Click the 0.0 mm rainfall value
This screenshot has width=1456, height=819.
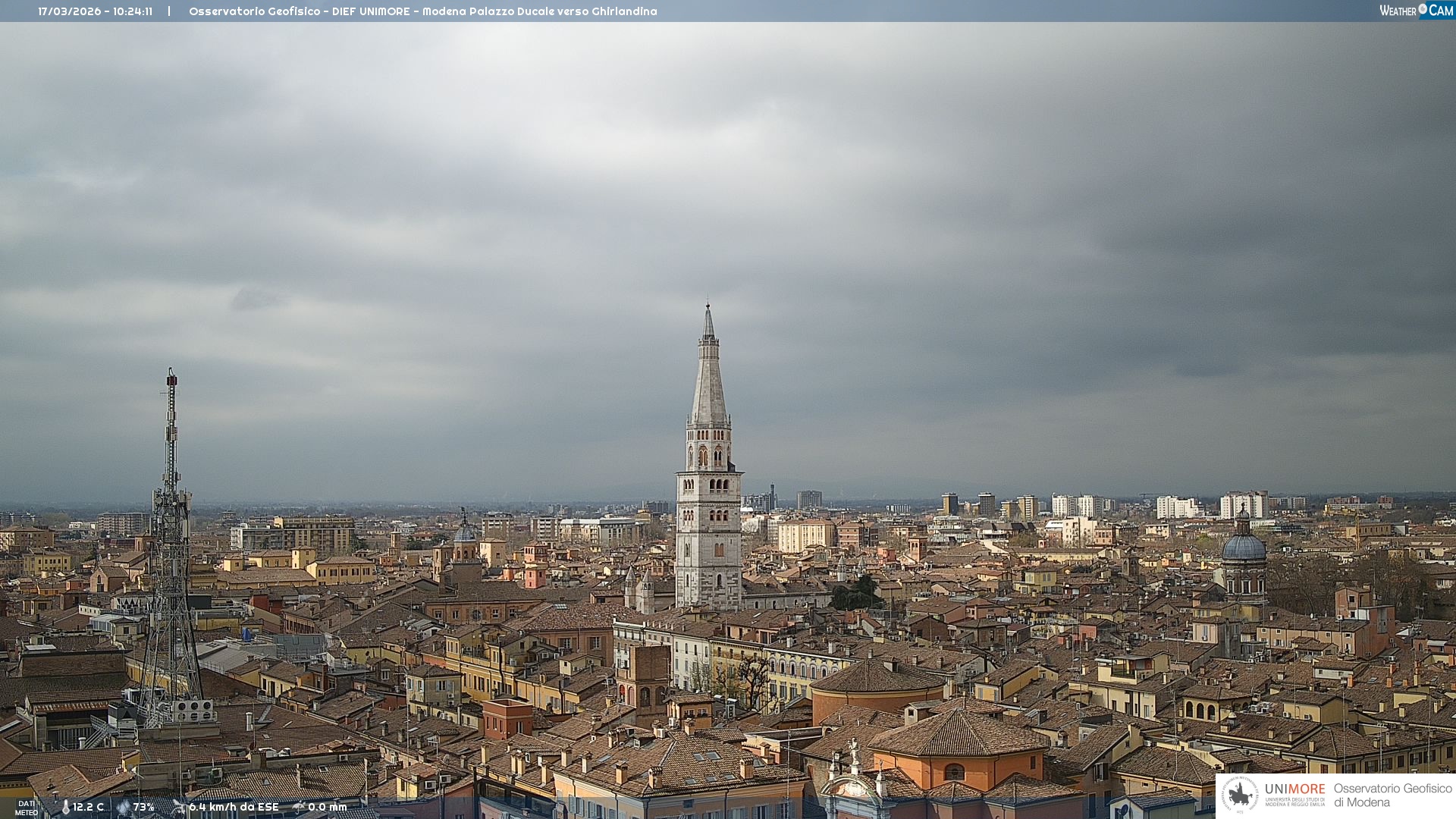(x=328, y=808)
